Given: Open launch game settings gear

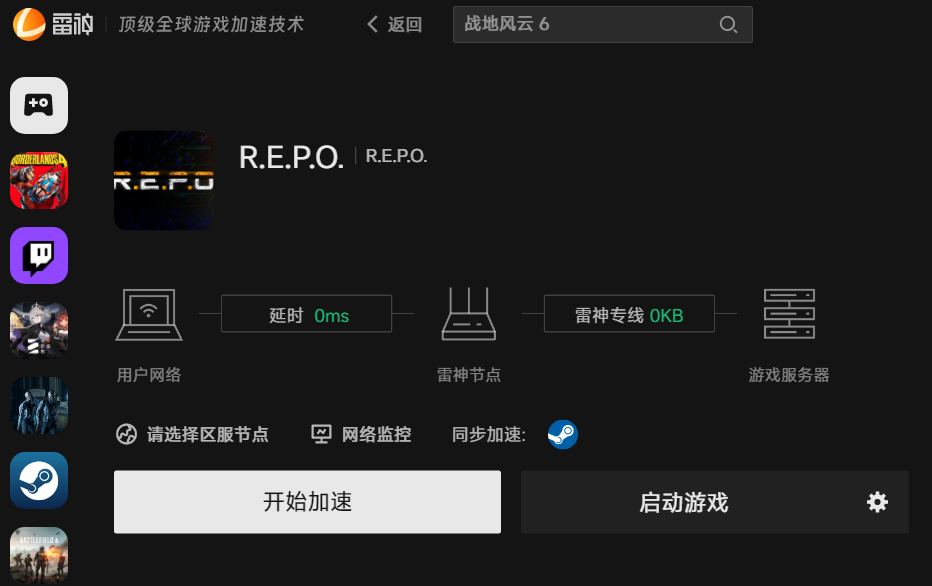Looking at the screenshot, I should (877, 502).
